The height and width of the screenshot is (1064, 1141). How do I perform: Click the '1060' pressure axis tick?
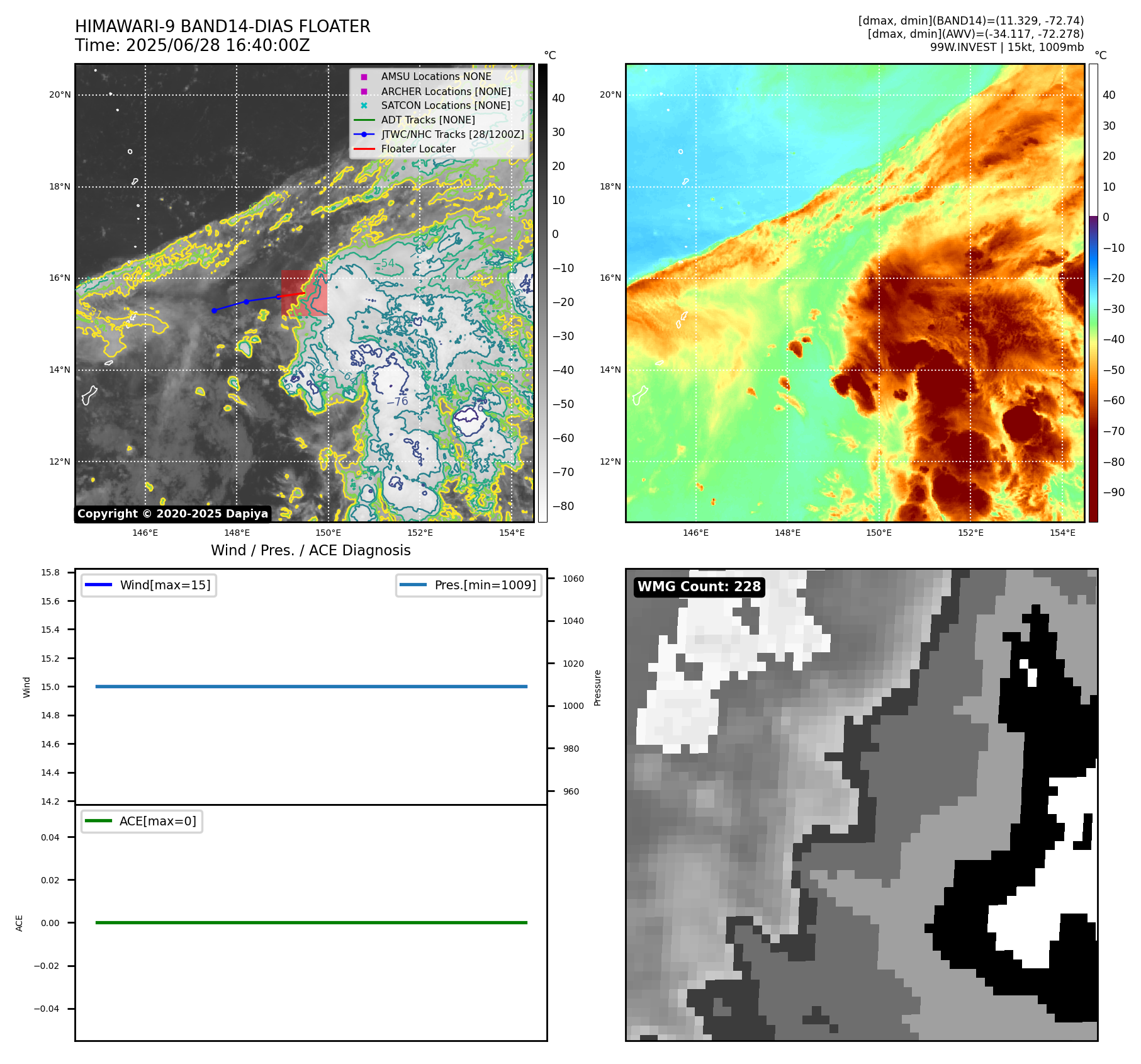[x=573, y=579]
